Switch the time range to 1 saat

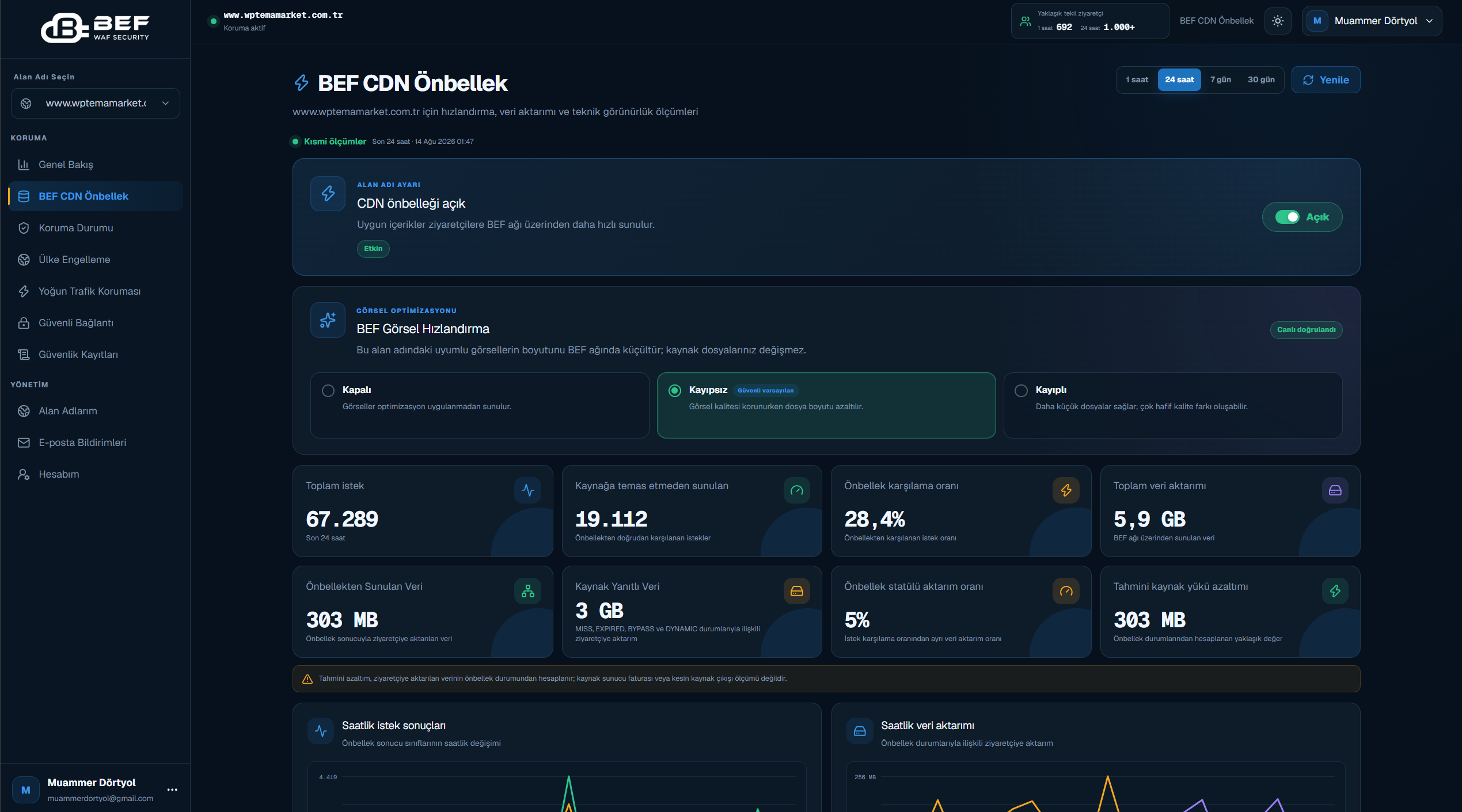1137,80
